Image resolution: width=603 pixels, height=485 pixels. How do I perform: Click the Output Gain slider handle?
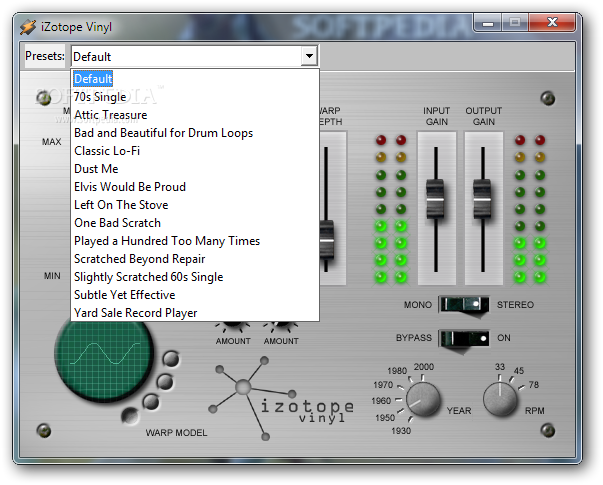pyautogui.click(x=482, y=200)
